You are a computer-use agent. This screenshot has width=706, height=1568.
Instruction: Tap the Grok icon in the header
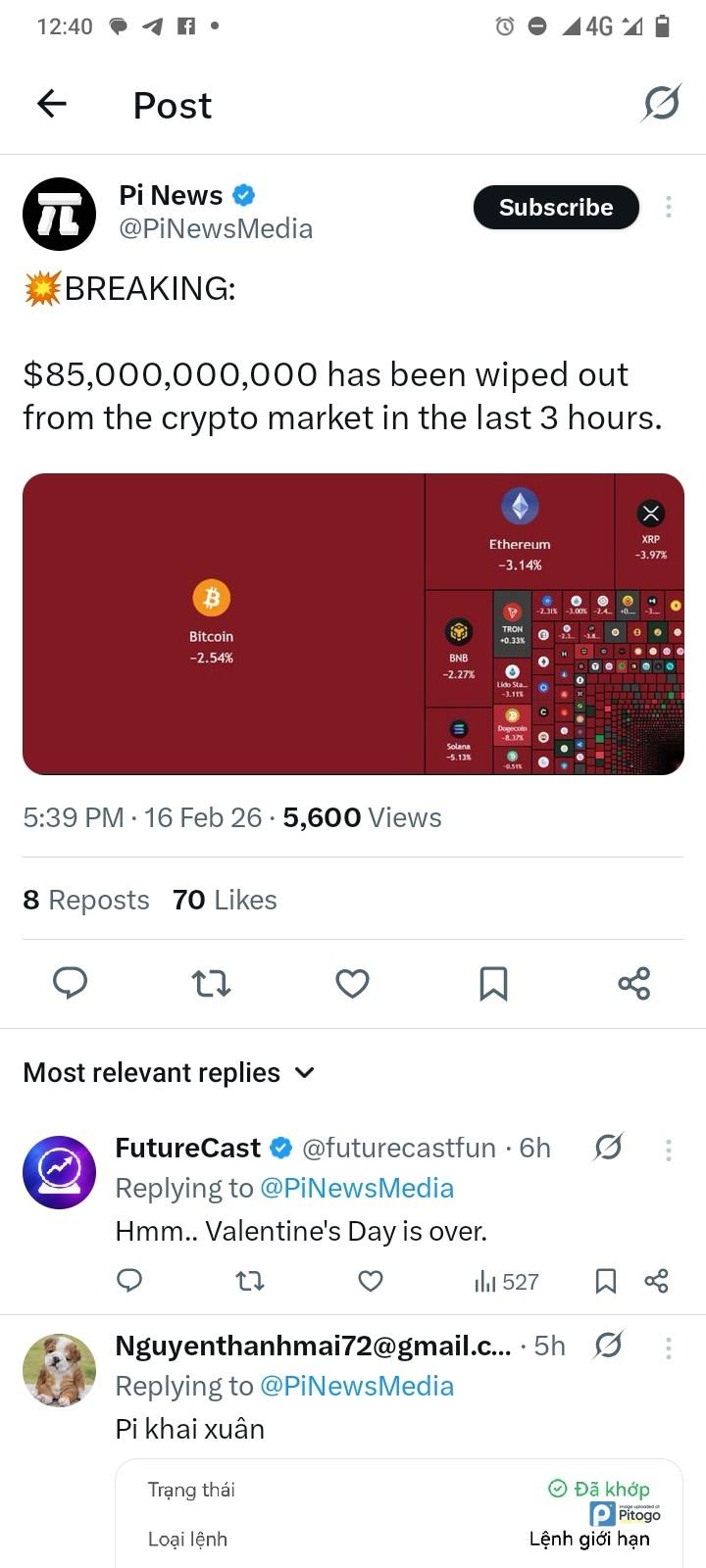[662, 103]
